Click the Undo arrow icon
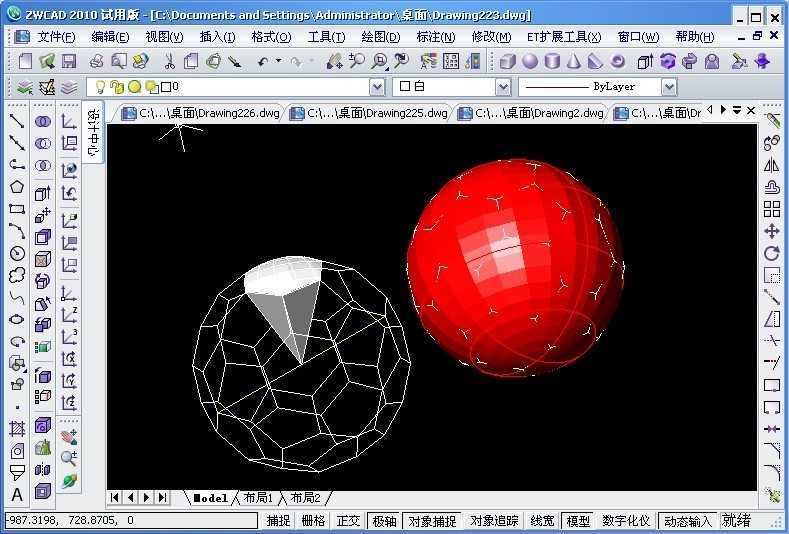This screenshot has width=789, height=534. coord(263,62)
